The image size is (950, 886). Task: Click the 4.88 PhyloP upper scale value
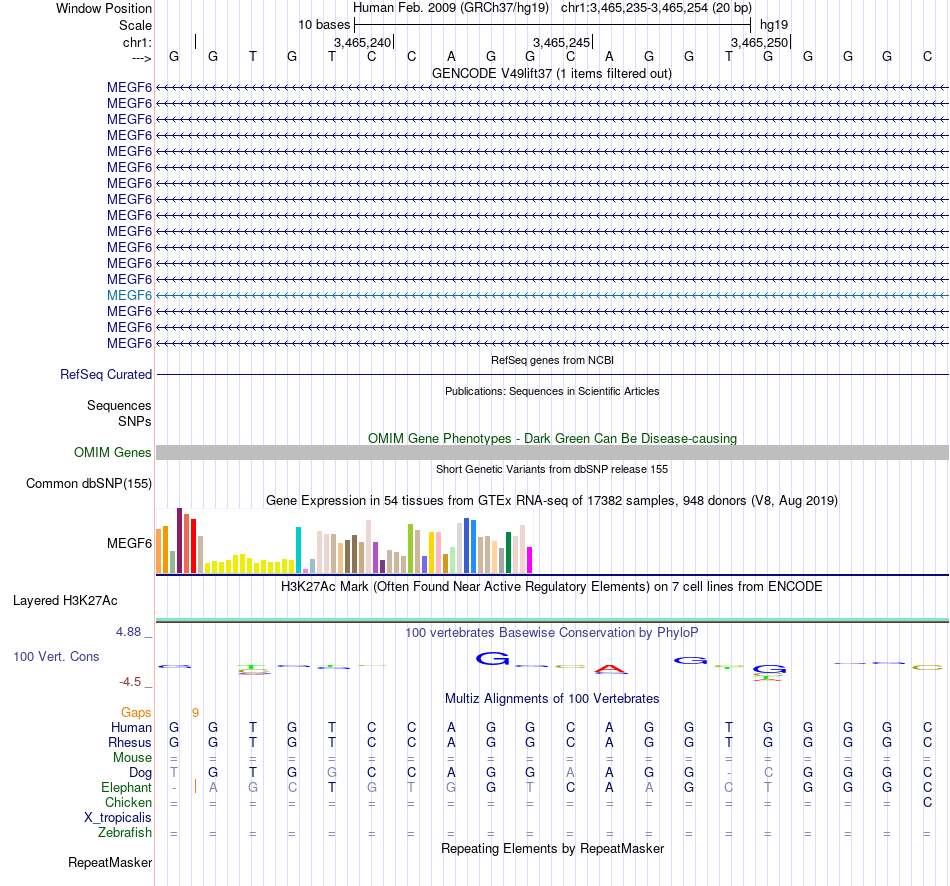[x=128, y=632]
